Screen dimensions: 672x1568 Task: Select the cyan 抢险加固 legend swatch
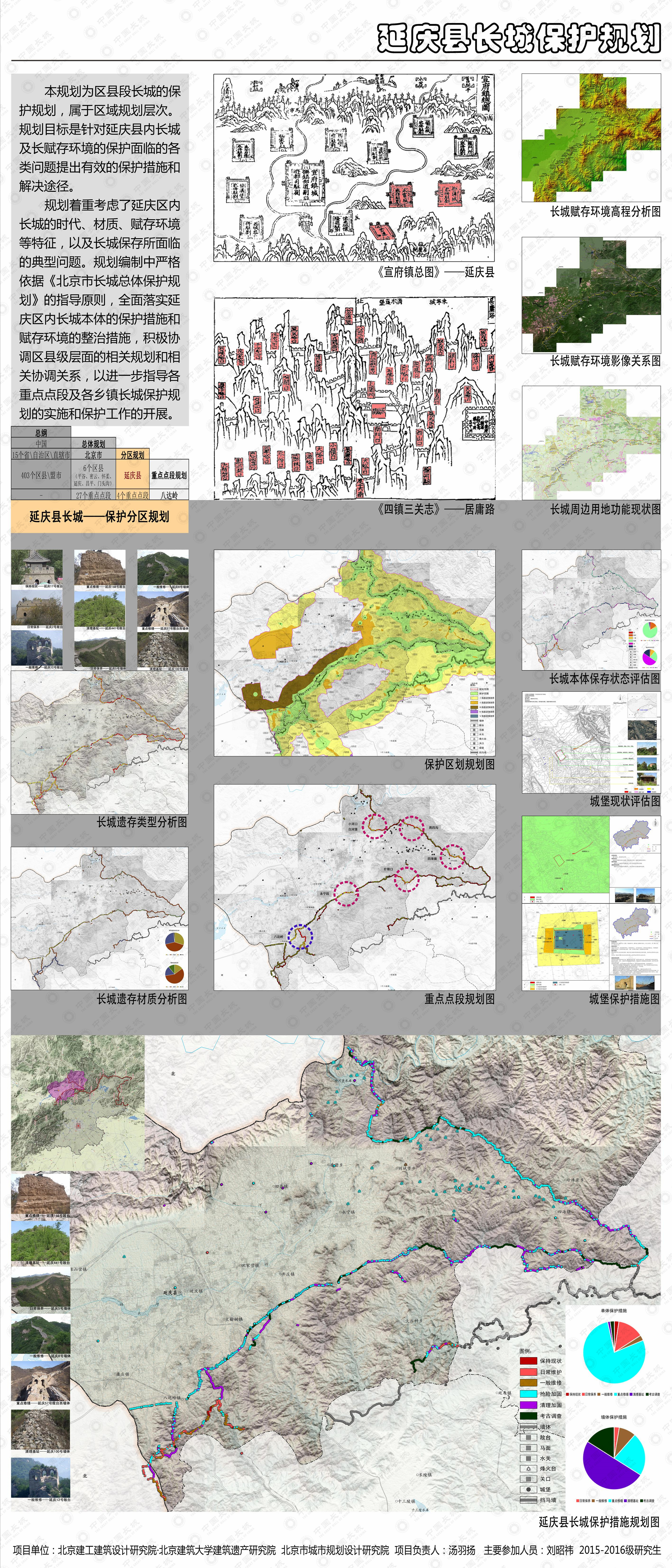pos(528,1394)
